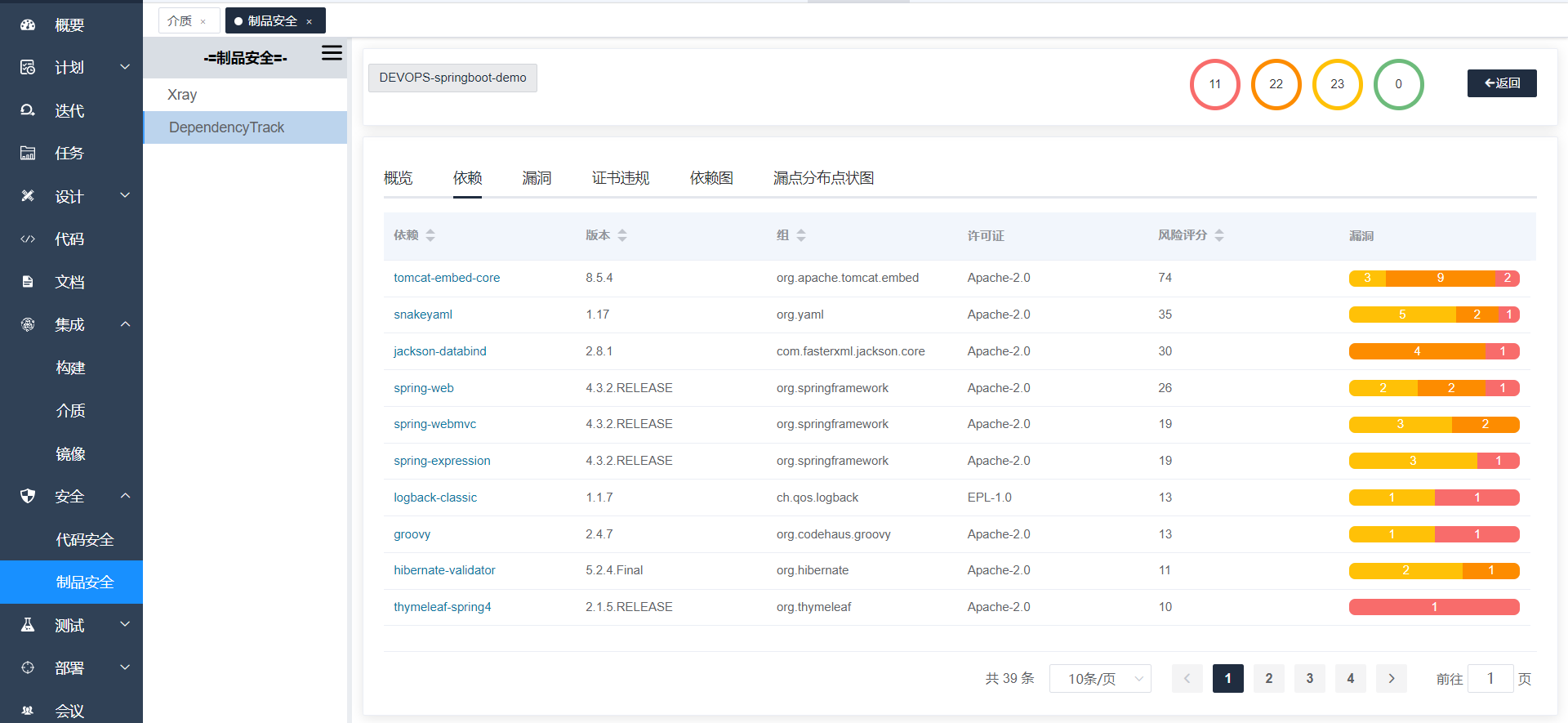Click the 概要 dashboard icon in sidebar
The image size is (1568, 723).
tap(28, 25)
